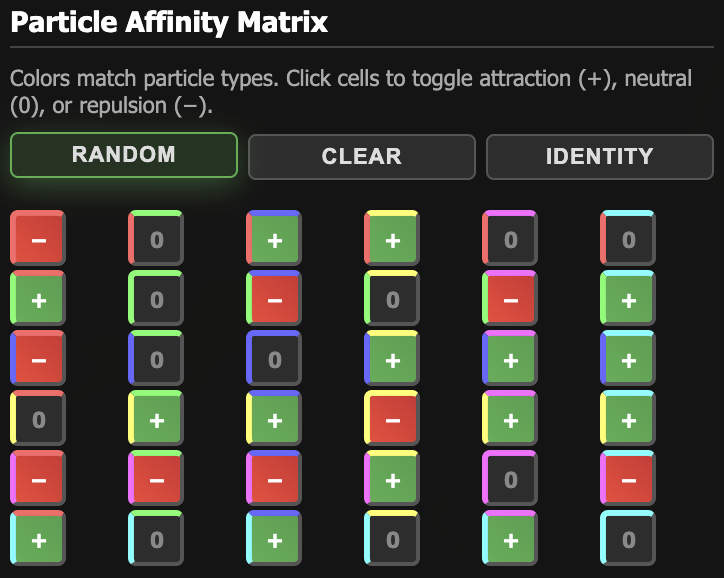Click green-row blue-column repulsion cell
The image size is (724, 578).
pos(274,299)
